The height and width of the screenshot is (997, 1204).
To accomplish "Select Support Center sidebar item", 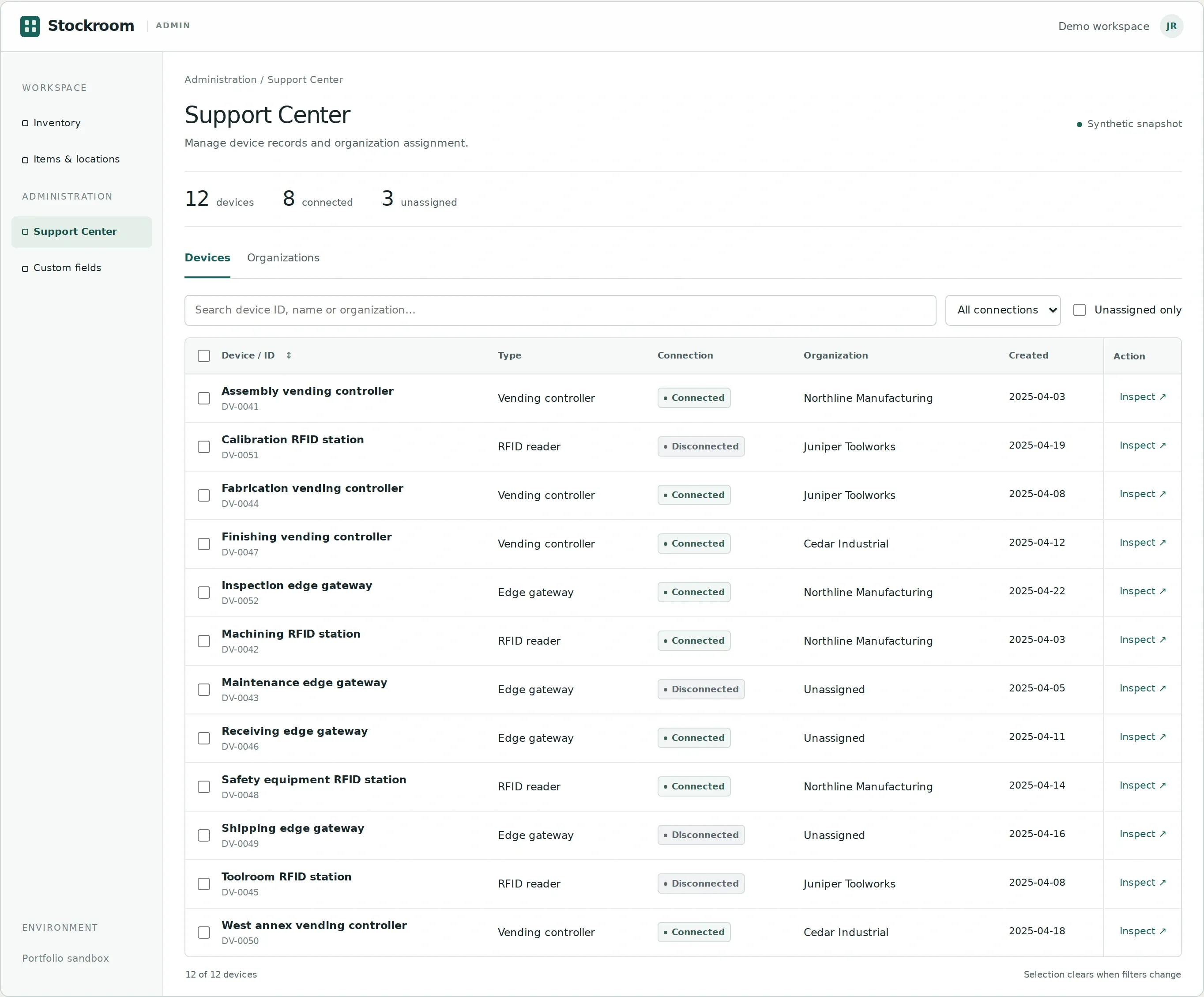I will pos(81,232).
